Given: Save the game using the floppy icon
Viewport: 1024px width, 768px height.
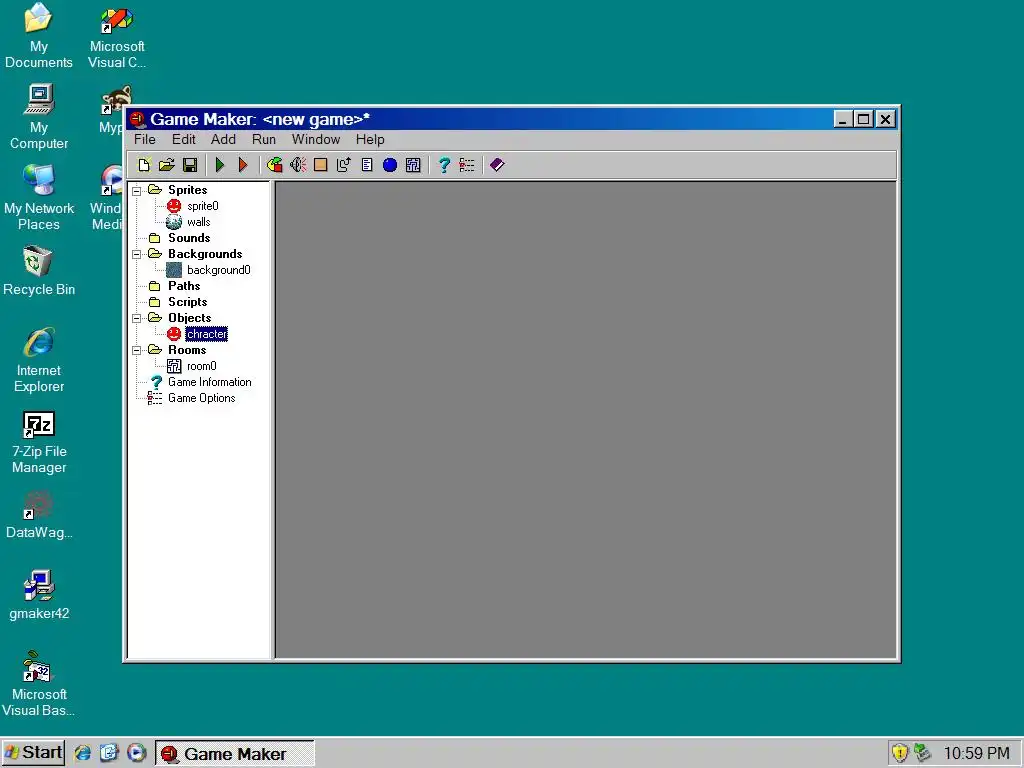Looking at the screenshot, I should point(190,165).
